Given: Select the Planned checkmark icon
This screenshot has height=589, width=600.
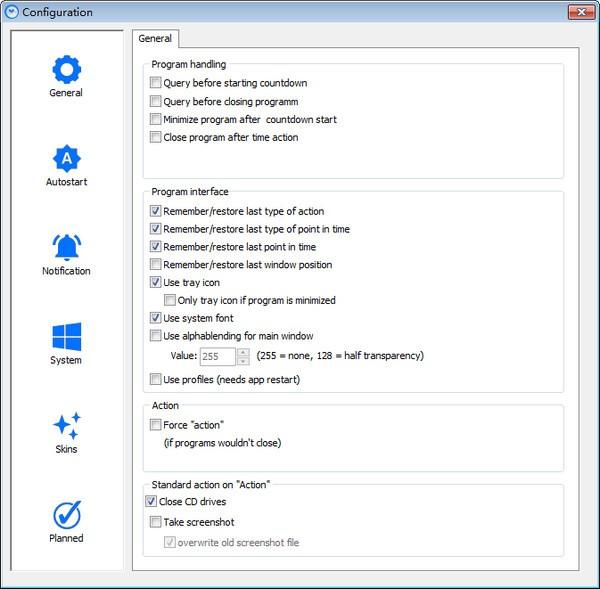Looking at the screenshot, I should click(x=67, y=515).
